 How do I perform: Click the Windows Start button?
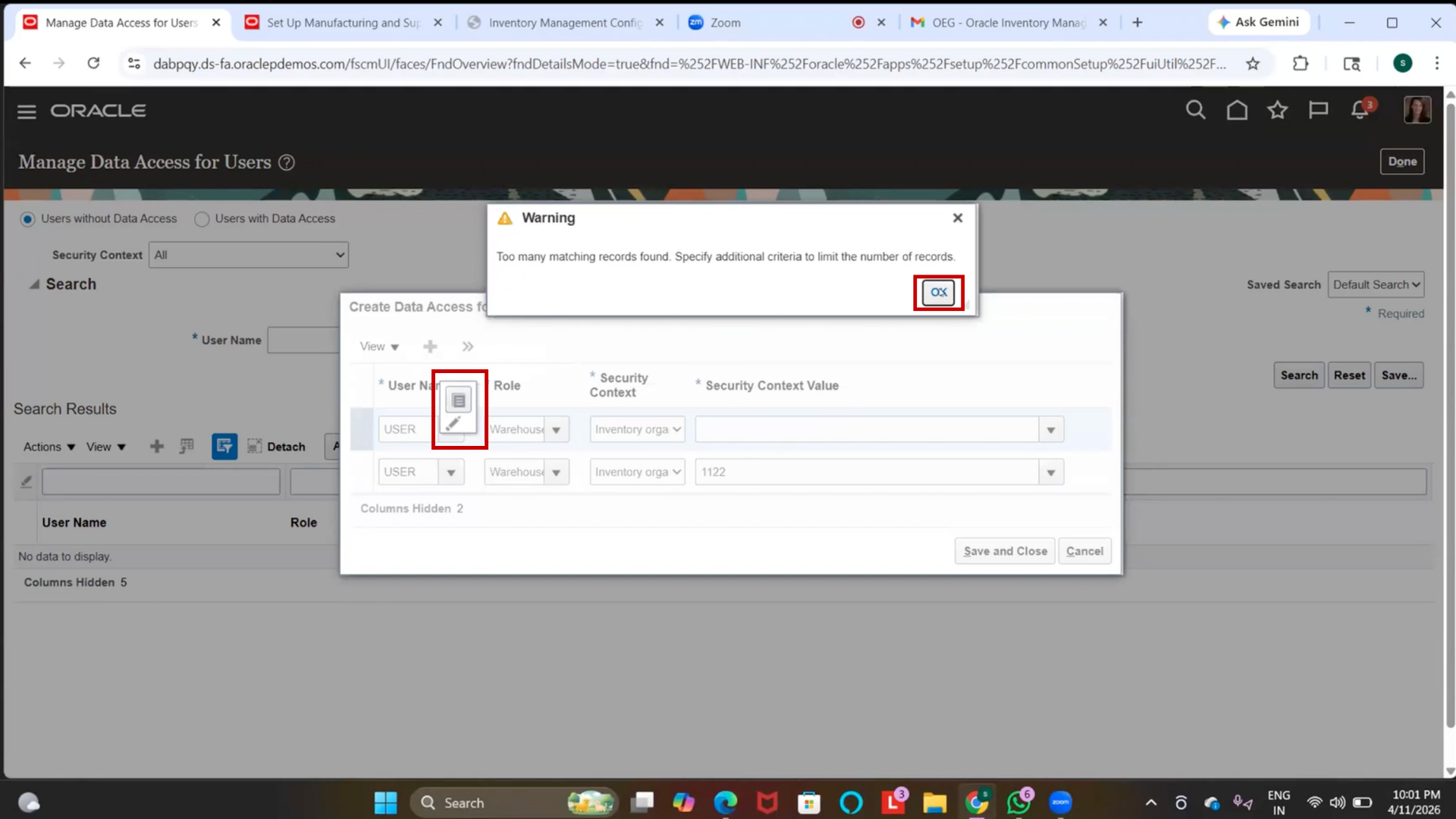(385, 802)
